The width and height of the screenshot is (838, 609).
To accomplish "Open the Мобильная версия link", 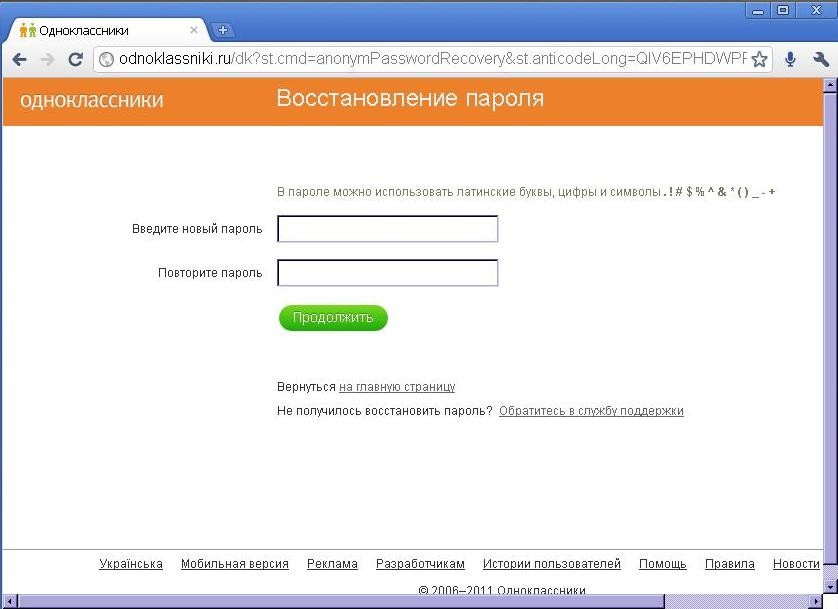I will click(x=235, y=564).
